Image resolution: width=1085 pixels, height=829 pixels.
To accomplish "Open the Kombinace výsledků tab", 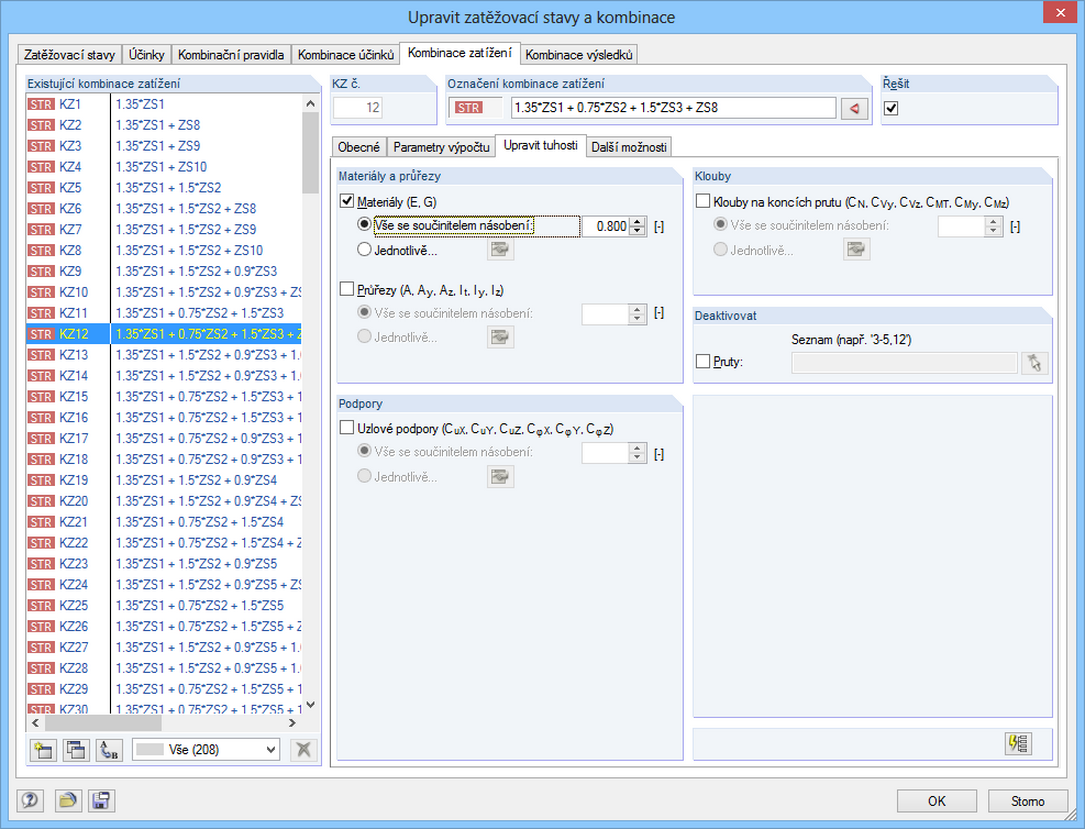I will (x=579, y=55).
